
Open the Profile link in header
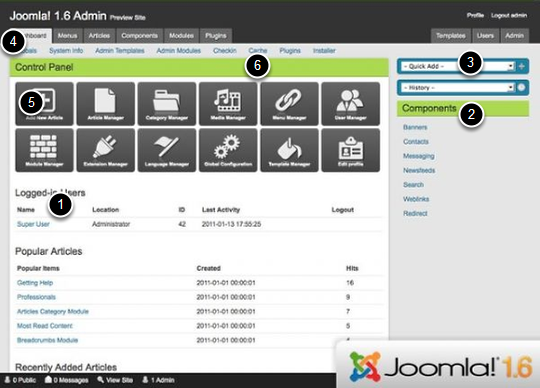pos(475,15)
